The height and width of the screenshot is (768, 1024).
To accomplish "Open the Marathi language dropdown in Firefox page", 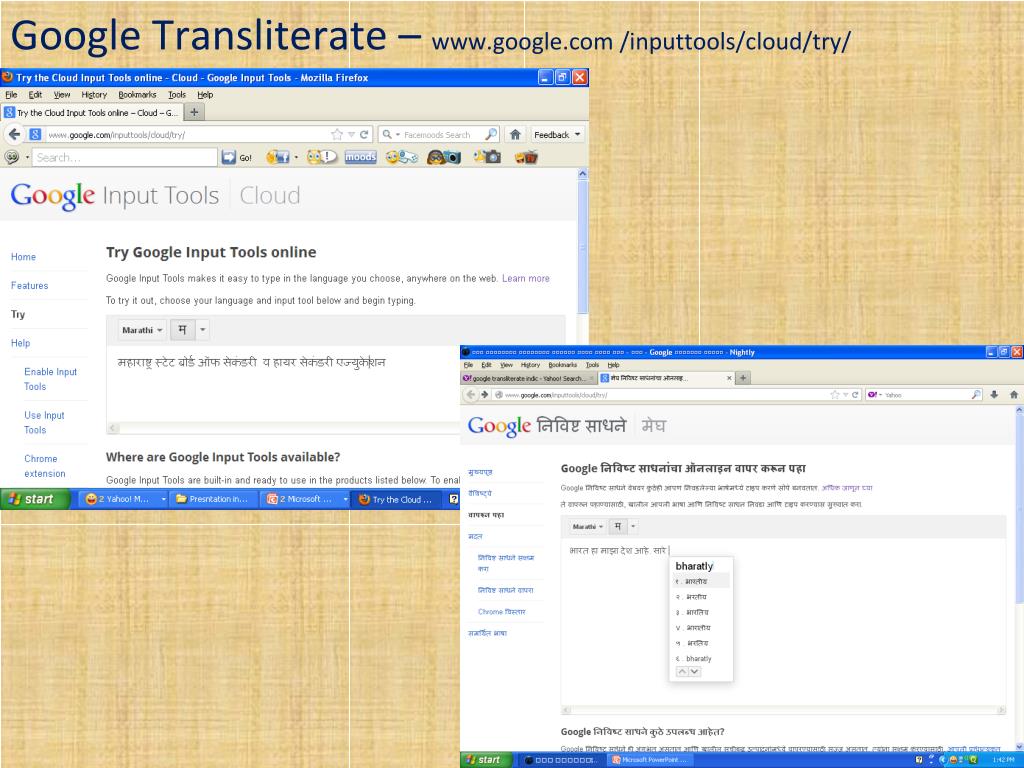I will [142, 330].
